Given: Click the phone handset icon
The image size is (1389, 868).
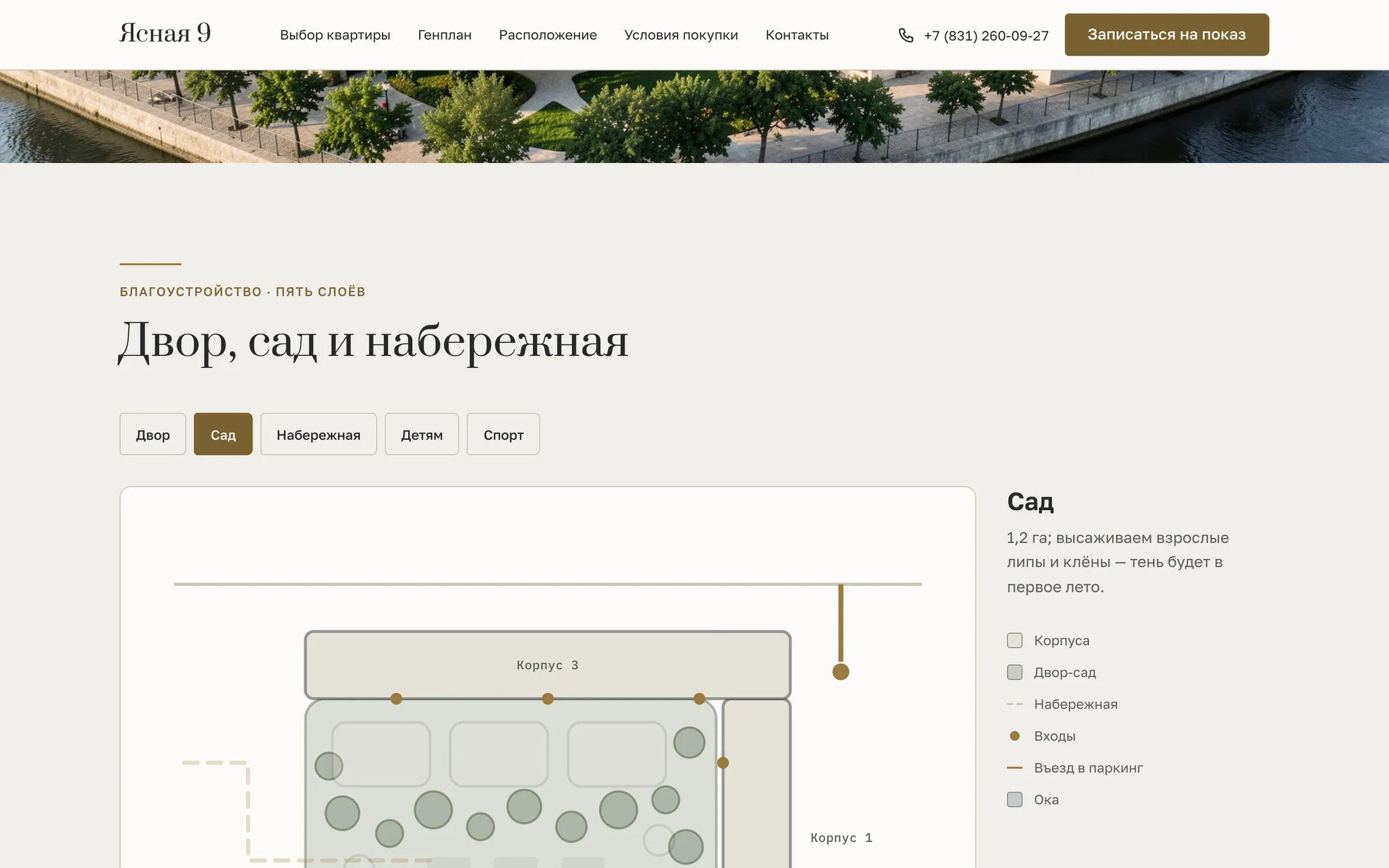Looking at the screenshot, I should (906, 35).
